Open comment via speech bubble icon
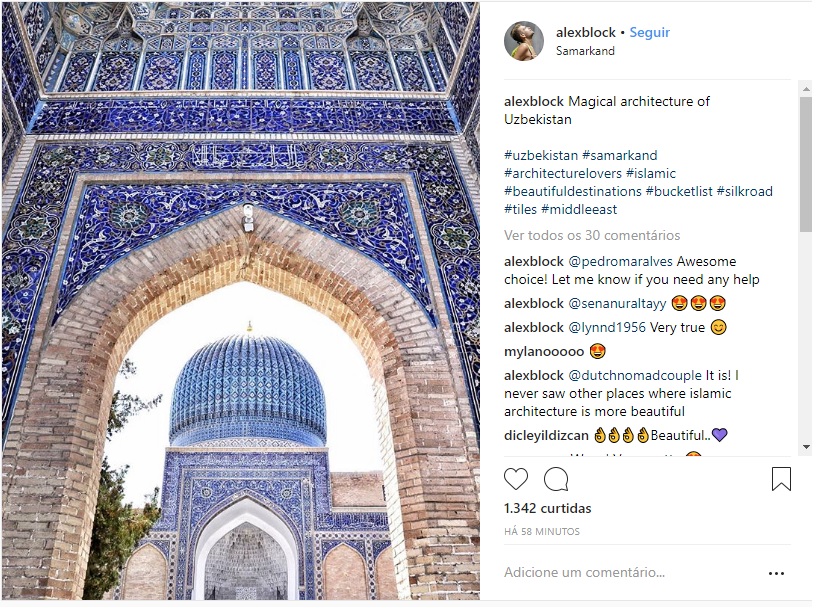The height and width of the screenshot is (608, 816). pyautogui.click(x=556, y=479)
